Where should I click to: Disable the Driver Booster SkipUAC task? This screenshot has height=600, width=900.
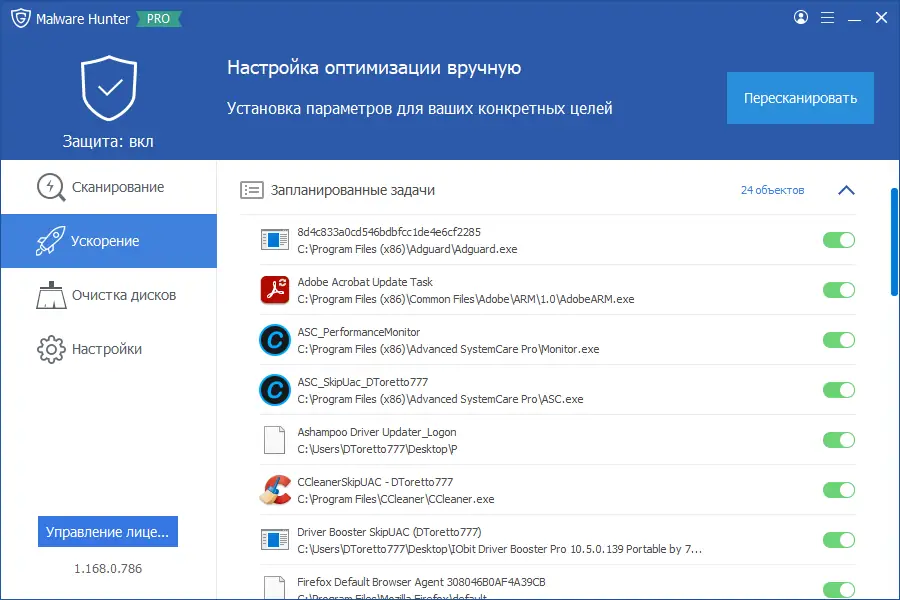[839, 539]
